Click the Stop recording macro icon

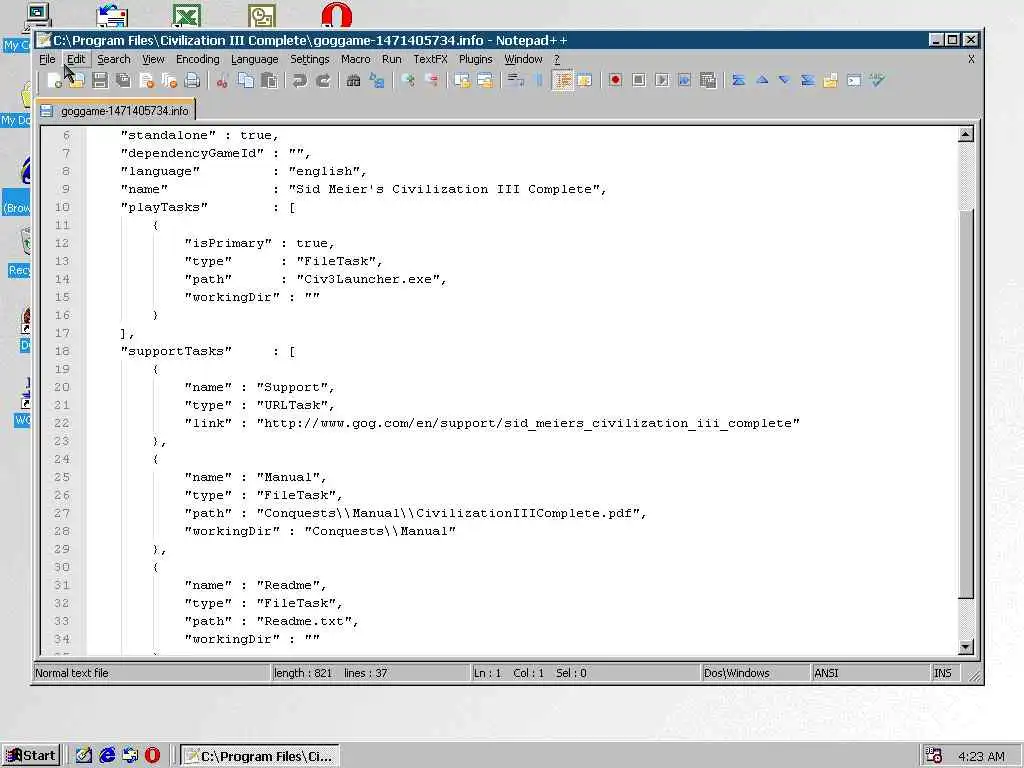pos(639,80)
